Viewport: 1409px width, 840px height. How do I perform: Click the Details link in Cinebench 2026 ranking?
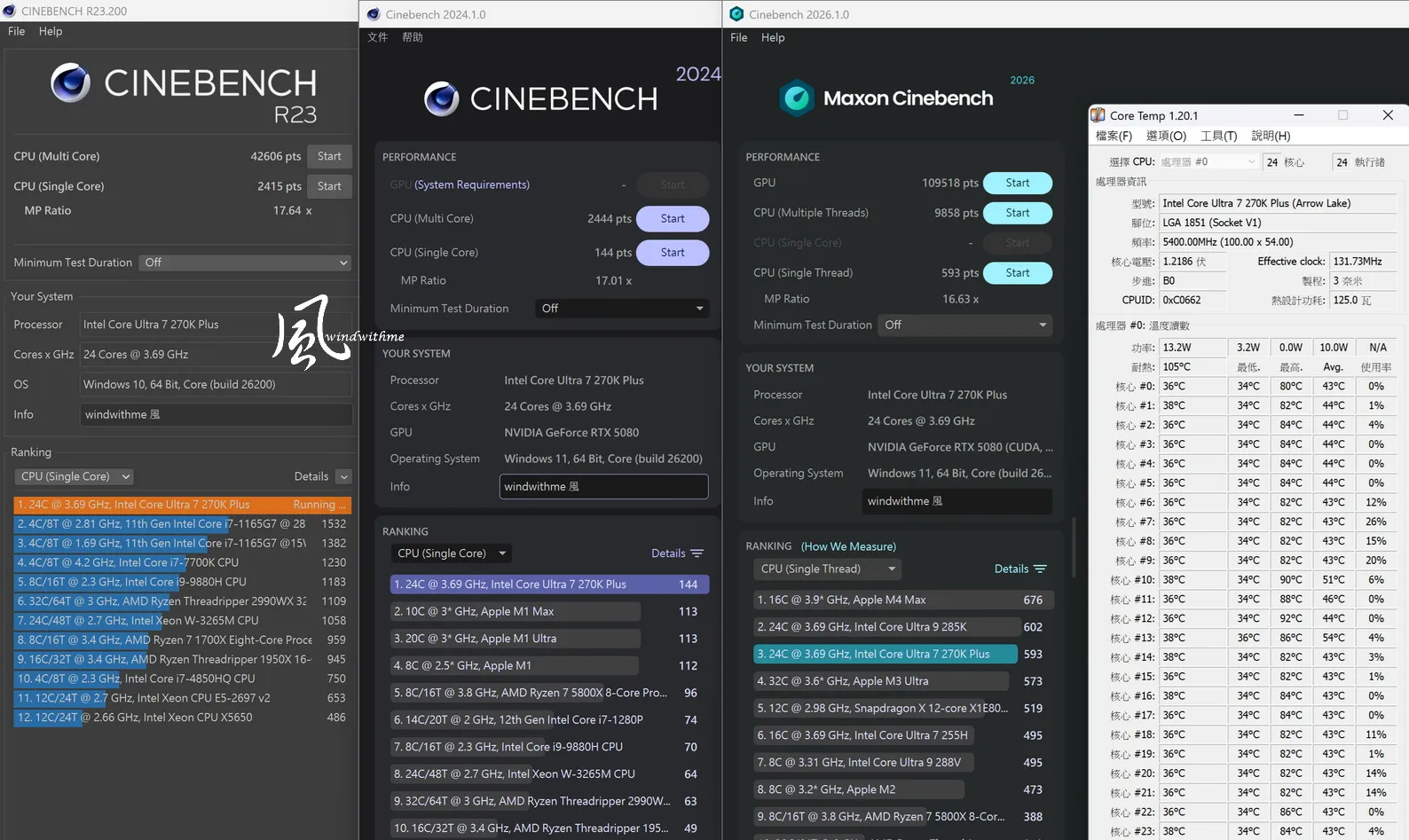pos(1011,569)
